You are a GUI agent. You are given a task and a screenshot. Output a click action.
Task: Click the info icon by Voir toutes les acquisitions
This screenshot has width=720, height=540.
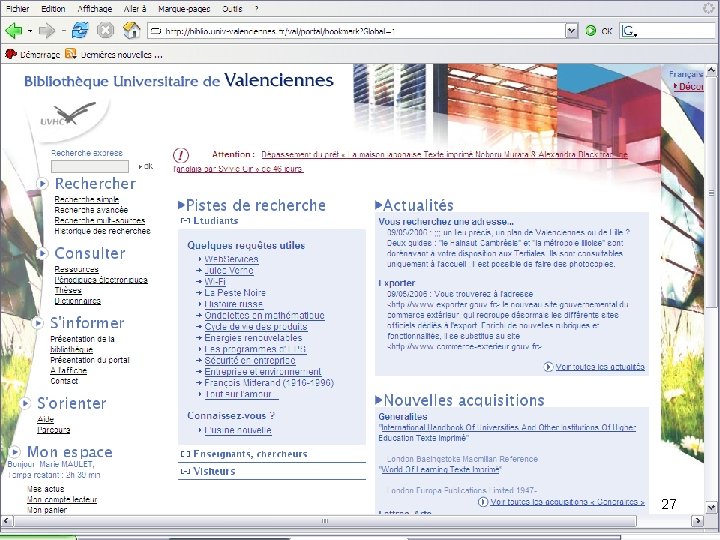click(483, 502)
